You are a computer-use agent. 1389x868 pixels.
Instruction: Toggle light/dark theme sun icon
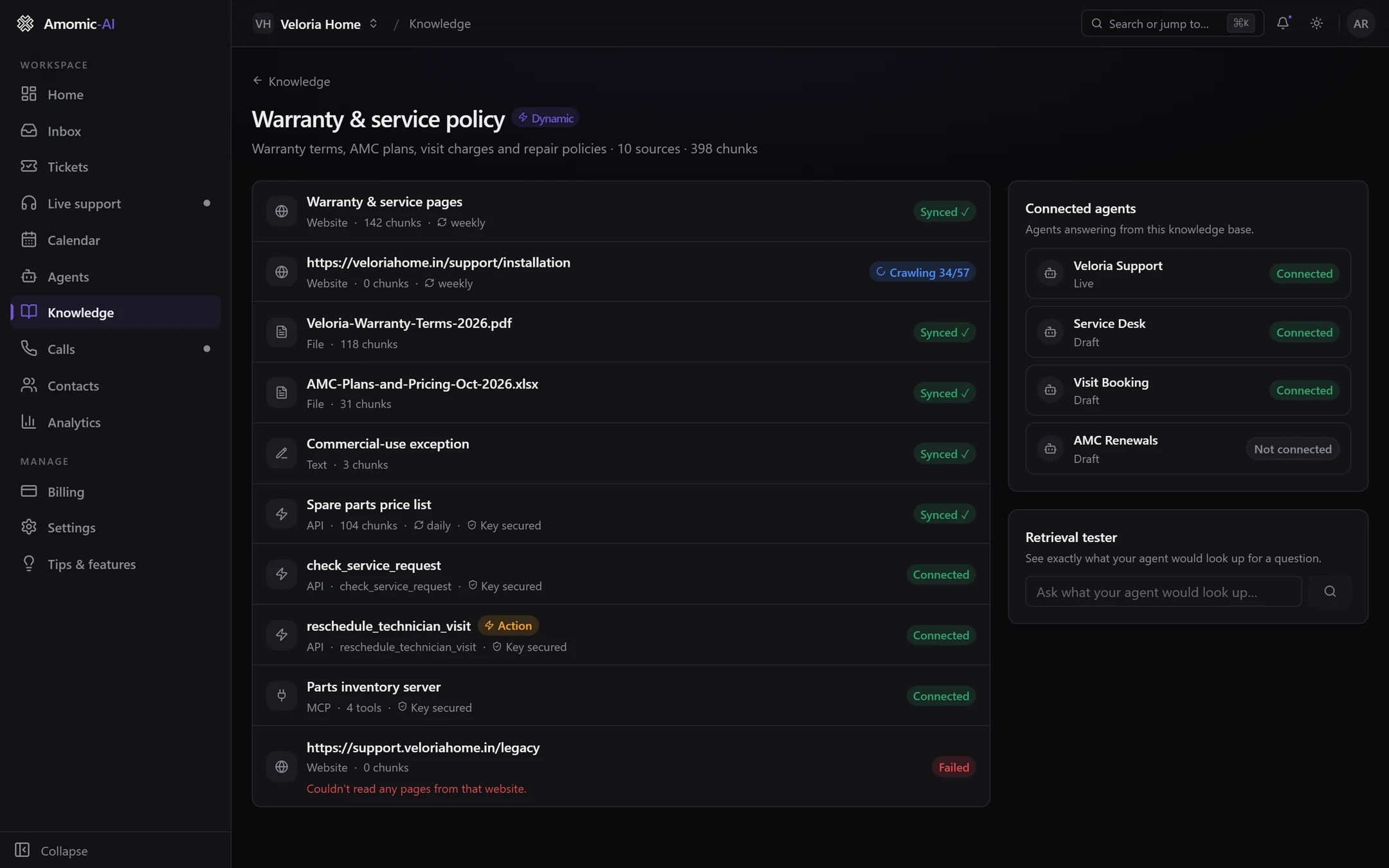(x=1316, y=23)
